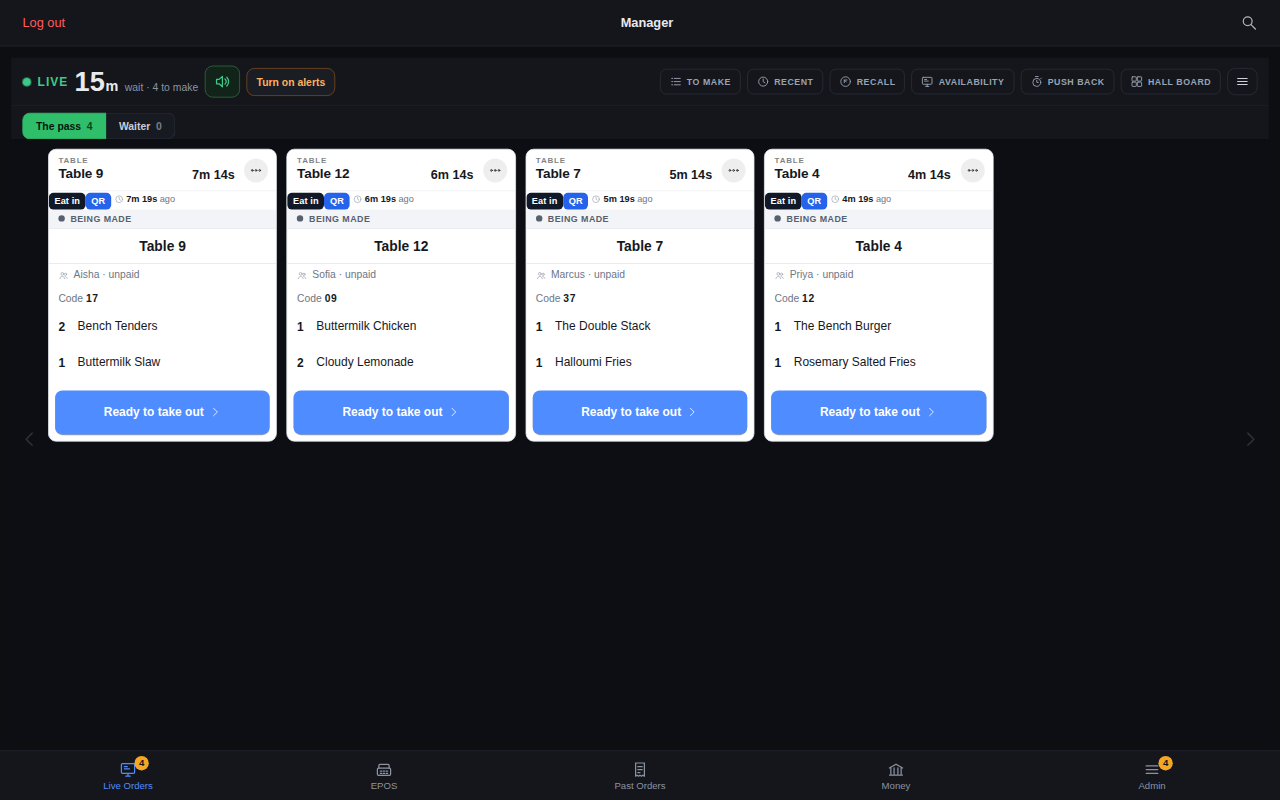Mark Table 12 ready to take out

[401, 412]
